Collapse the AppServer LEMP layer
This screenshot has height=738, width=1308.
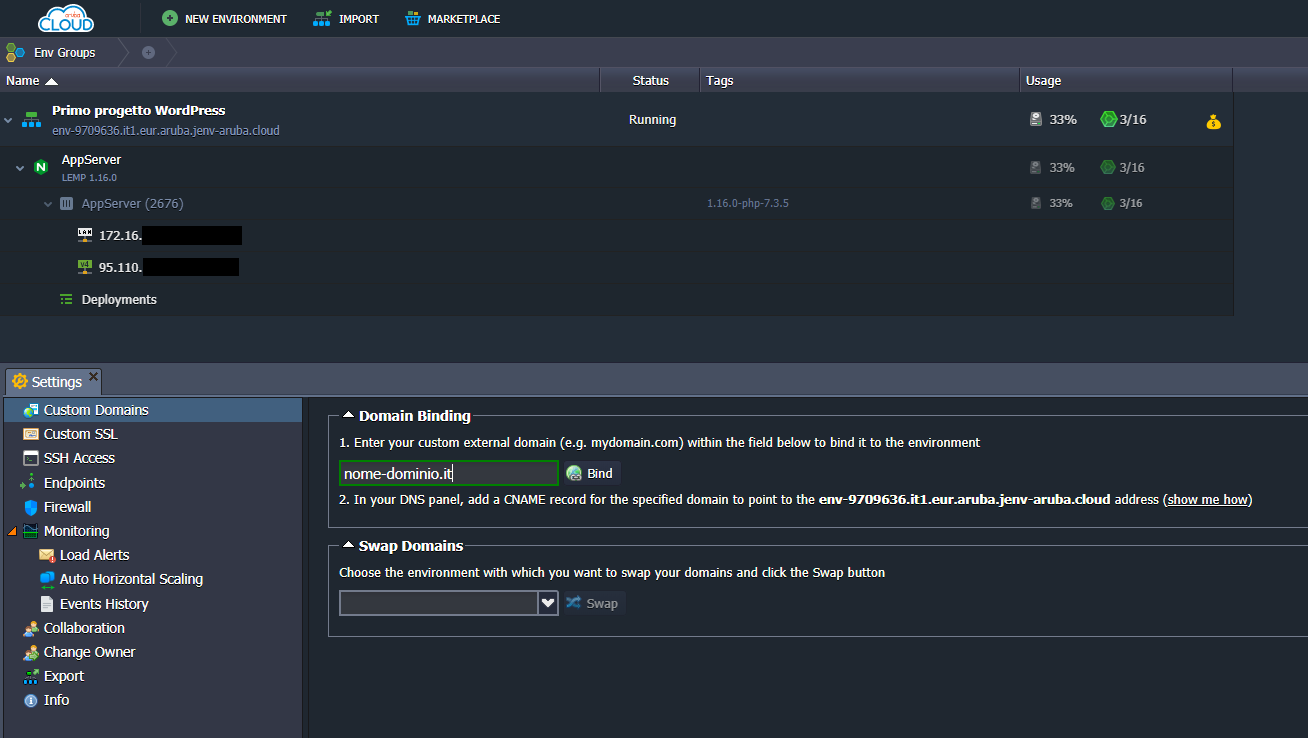click(20, 168)
